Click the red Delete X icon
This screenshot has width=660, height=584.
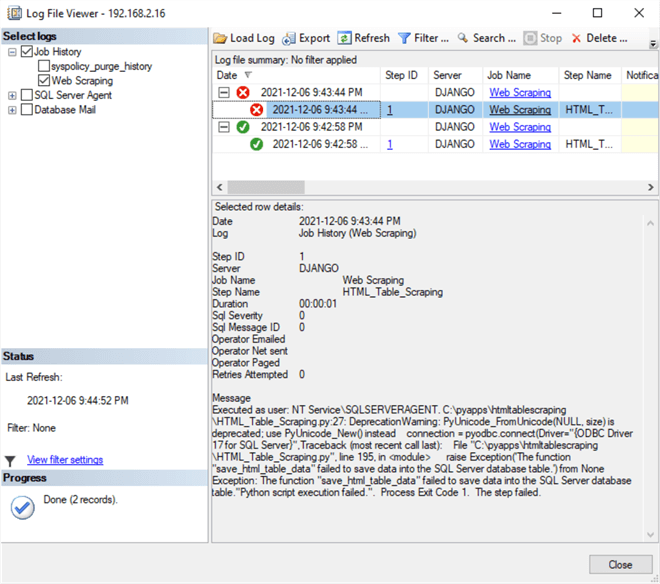tap(576, 38)
